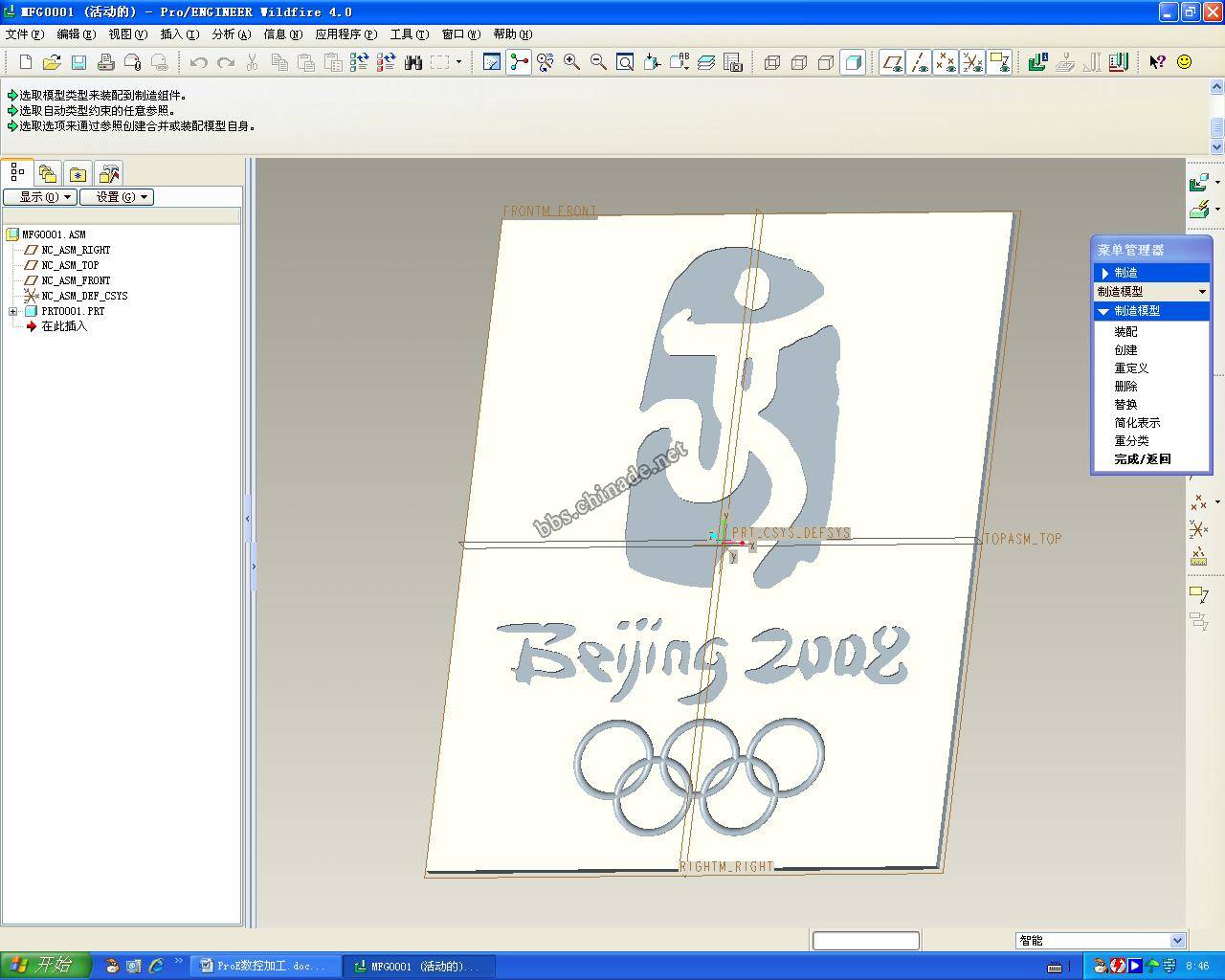The width and height of the screenshot is (1225, 980).
Task: Open the 编辑 menu
Action: 77,34
